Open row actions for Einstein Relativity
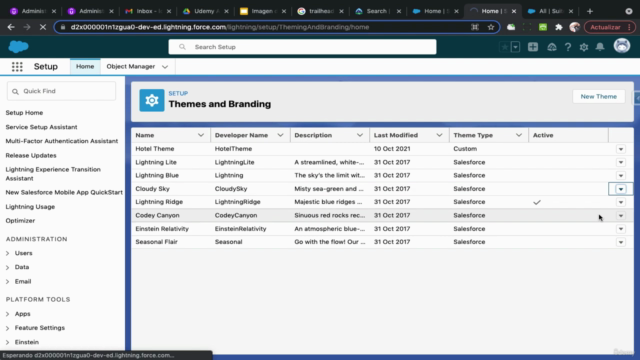Screen dimensions: 640x360 click(x=620, y=229)
